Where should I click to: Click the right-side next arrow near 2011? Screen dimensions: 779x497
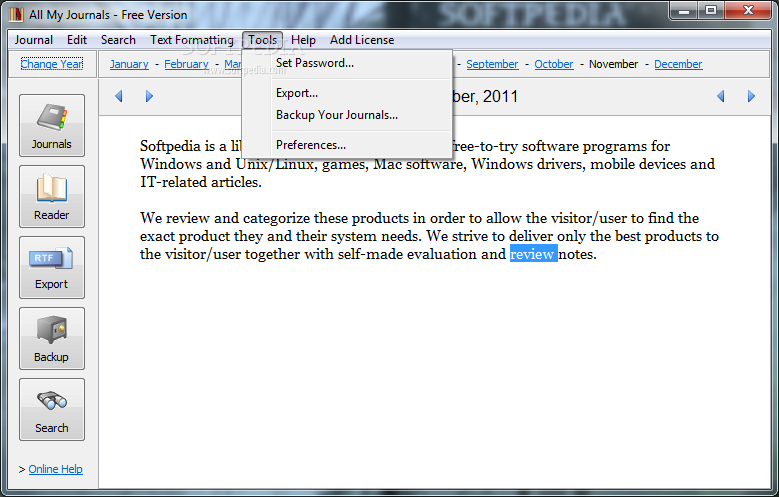751,96
